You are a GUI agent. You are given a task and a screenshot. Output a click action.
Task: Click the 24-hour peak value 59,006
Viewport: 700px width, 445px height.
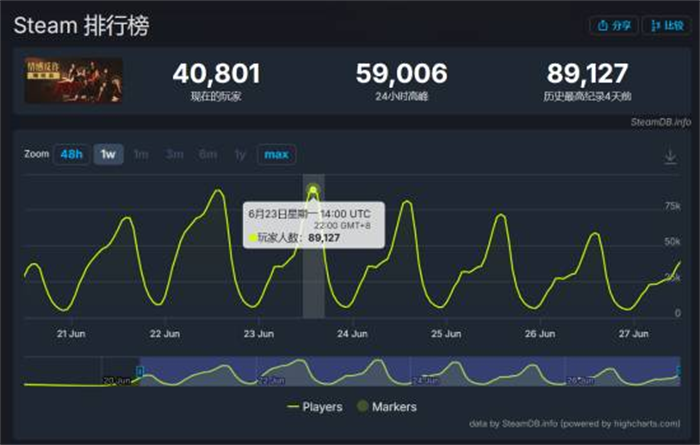(402, 74)
